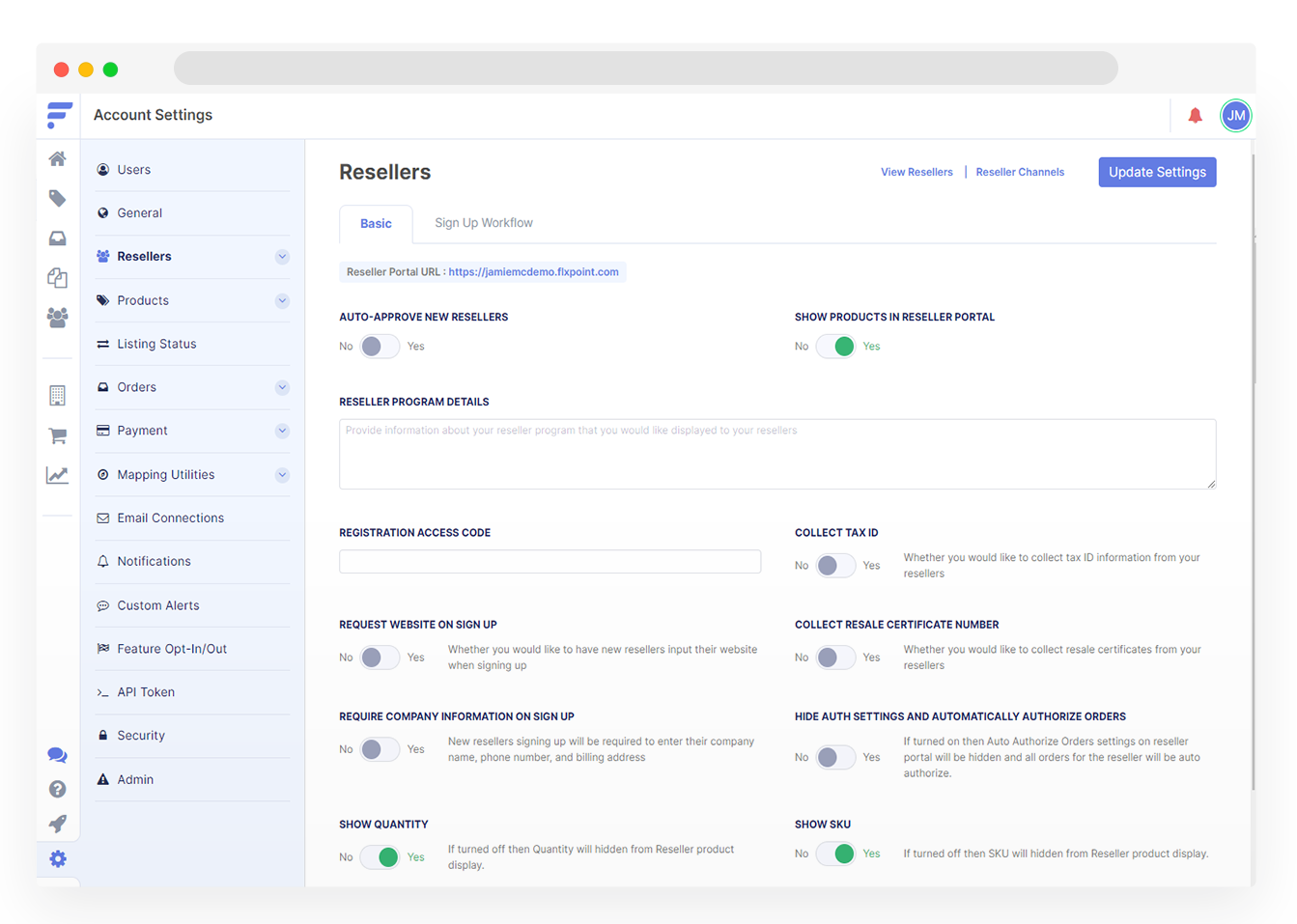
Task: Click the browser address bar
Action: pyautogui.click(x=646, y=69)
